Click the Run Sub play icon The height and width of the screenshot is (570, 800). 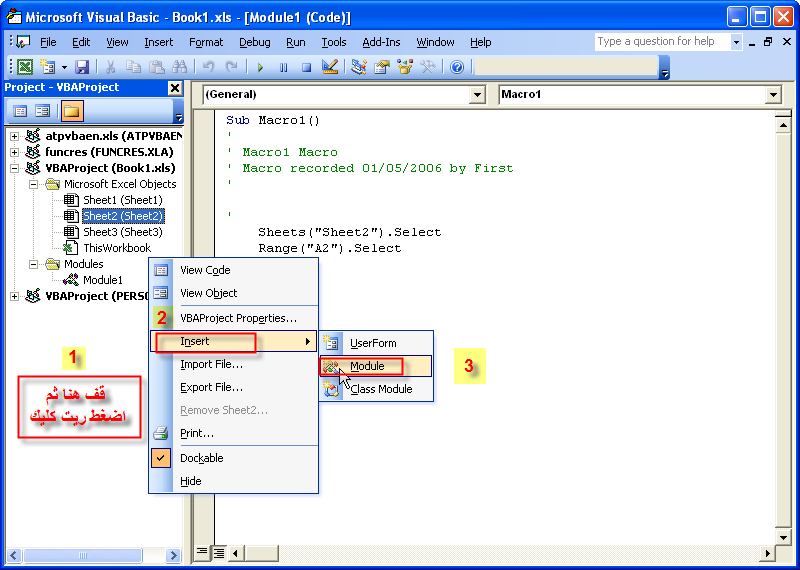[x=260, y=67]
